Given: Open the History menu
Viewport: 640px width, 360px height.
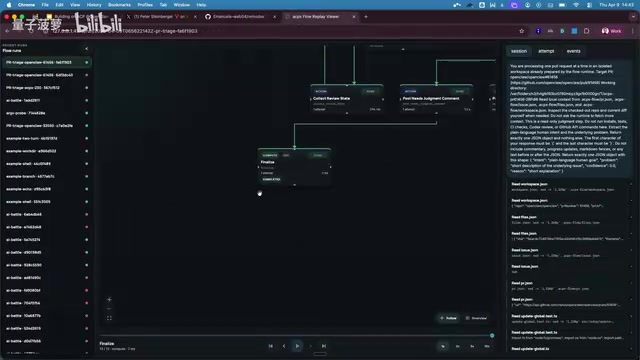Looking at the screenshot, I should (x=94, y=5).
